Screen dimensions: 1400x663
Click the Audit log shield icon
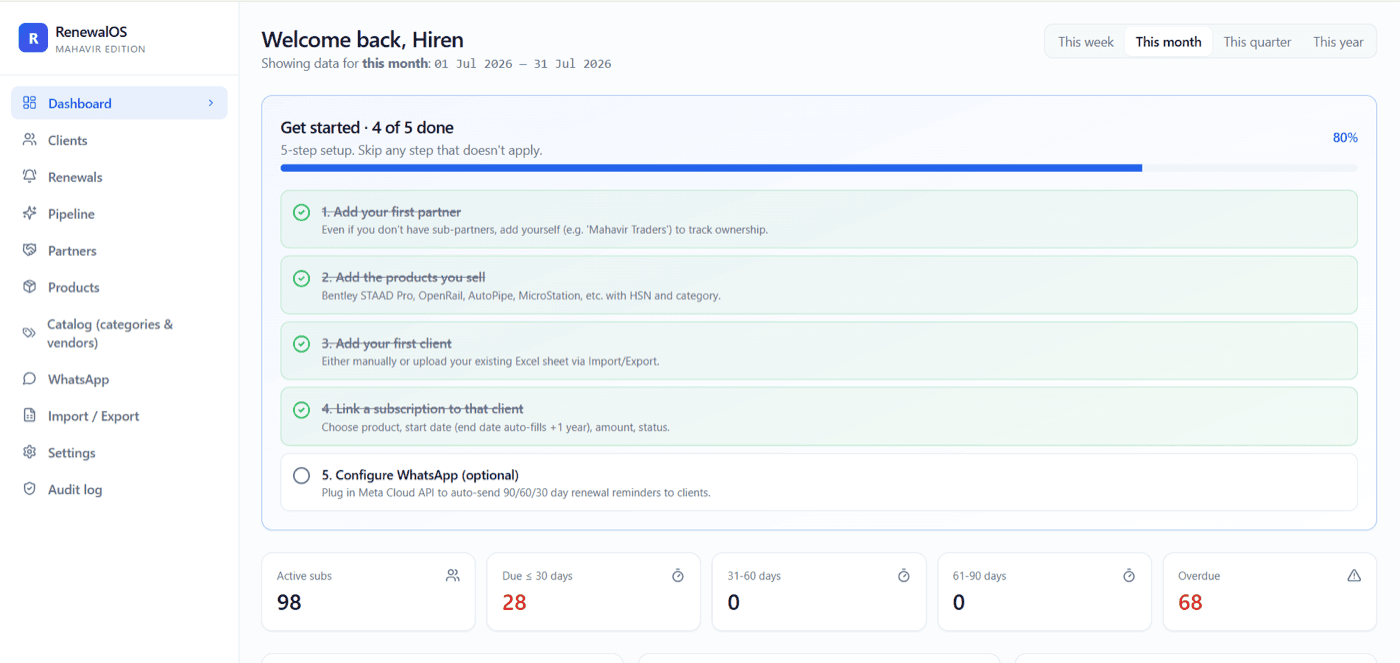pos(29,489)
